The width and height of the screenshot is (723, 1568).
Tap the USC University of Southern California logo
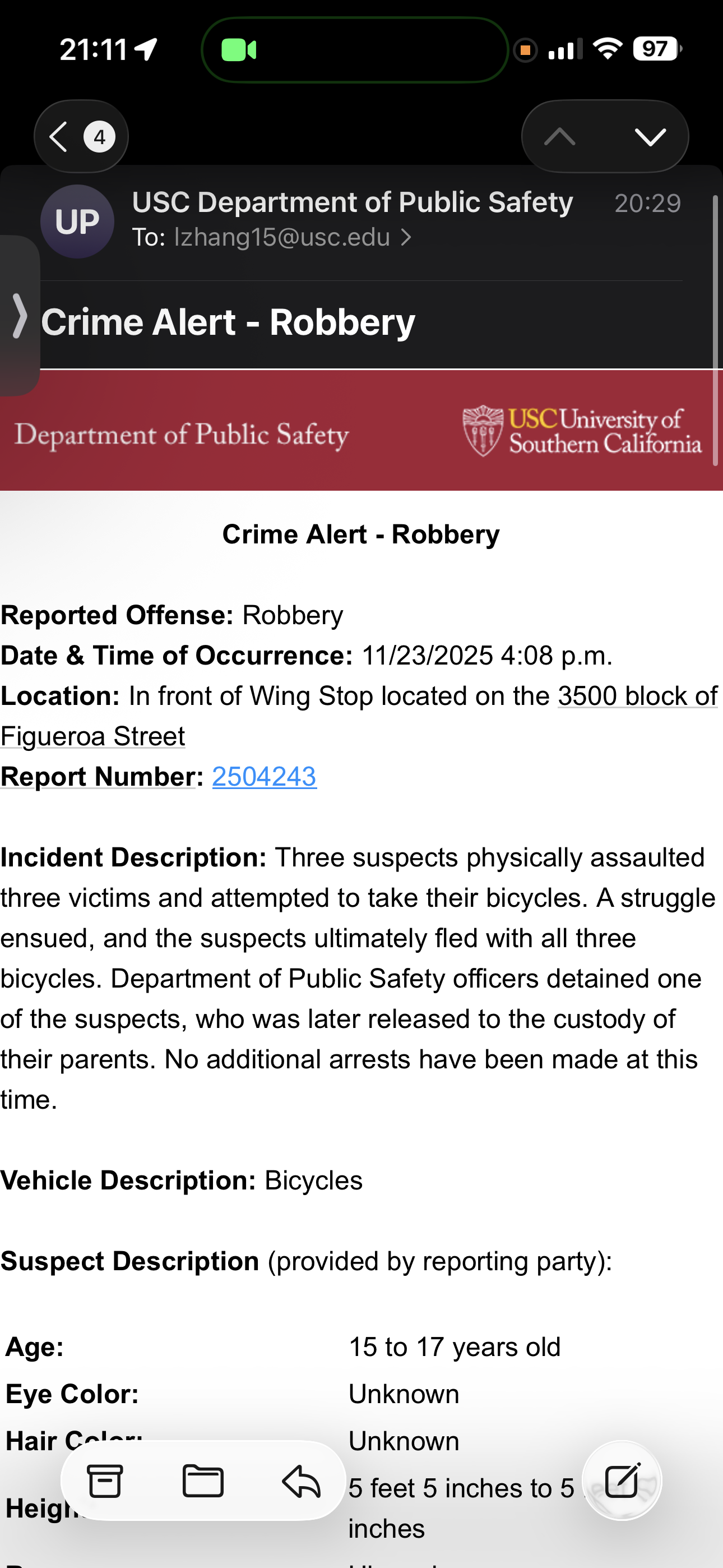coord(582,431)
